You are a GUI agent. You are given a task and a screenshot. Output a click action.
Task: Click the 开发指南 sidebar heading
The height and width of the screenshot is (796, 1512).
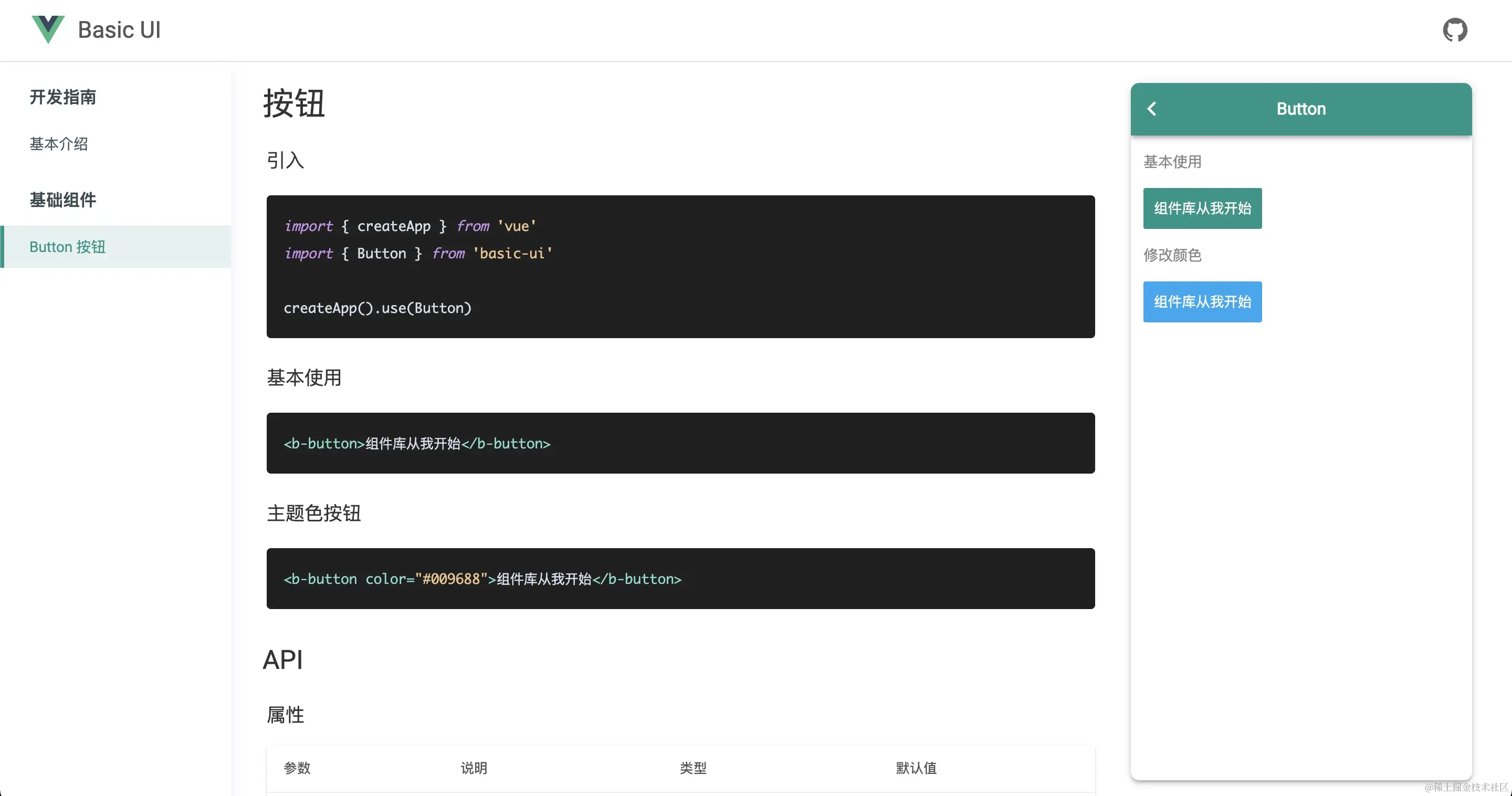tap(63, 97)
